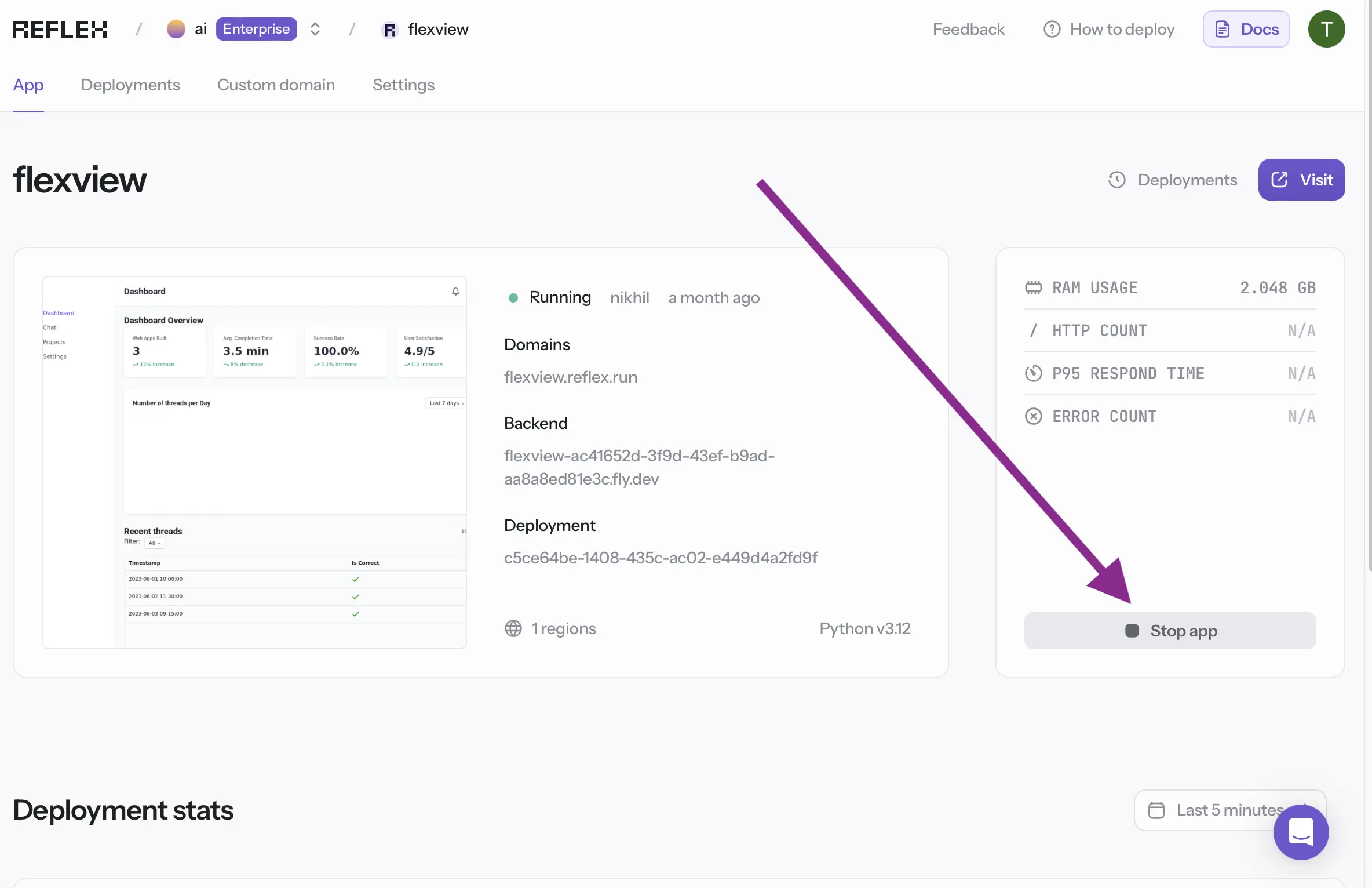The image size is (1372, 888).
Task: Open the Docs button
Action: point(1246,29)
